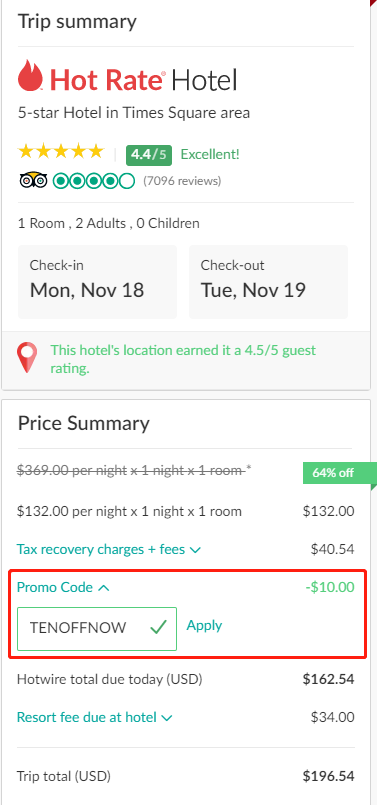Click the 64% off green badge
Screen dimensions: 377x805
coord(335,473)
